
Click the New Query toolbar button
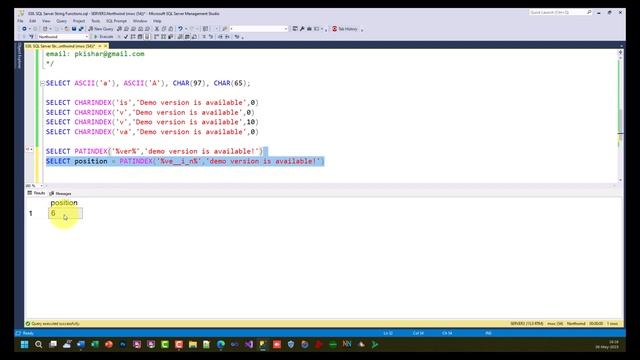pyautogui.click(x=100, y=29)
